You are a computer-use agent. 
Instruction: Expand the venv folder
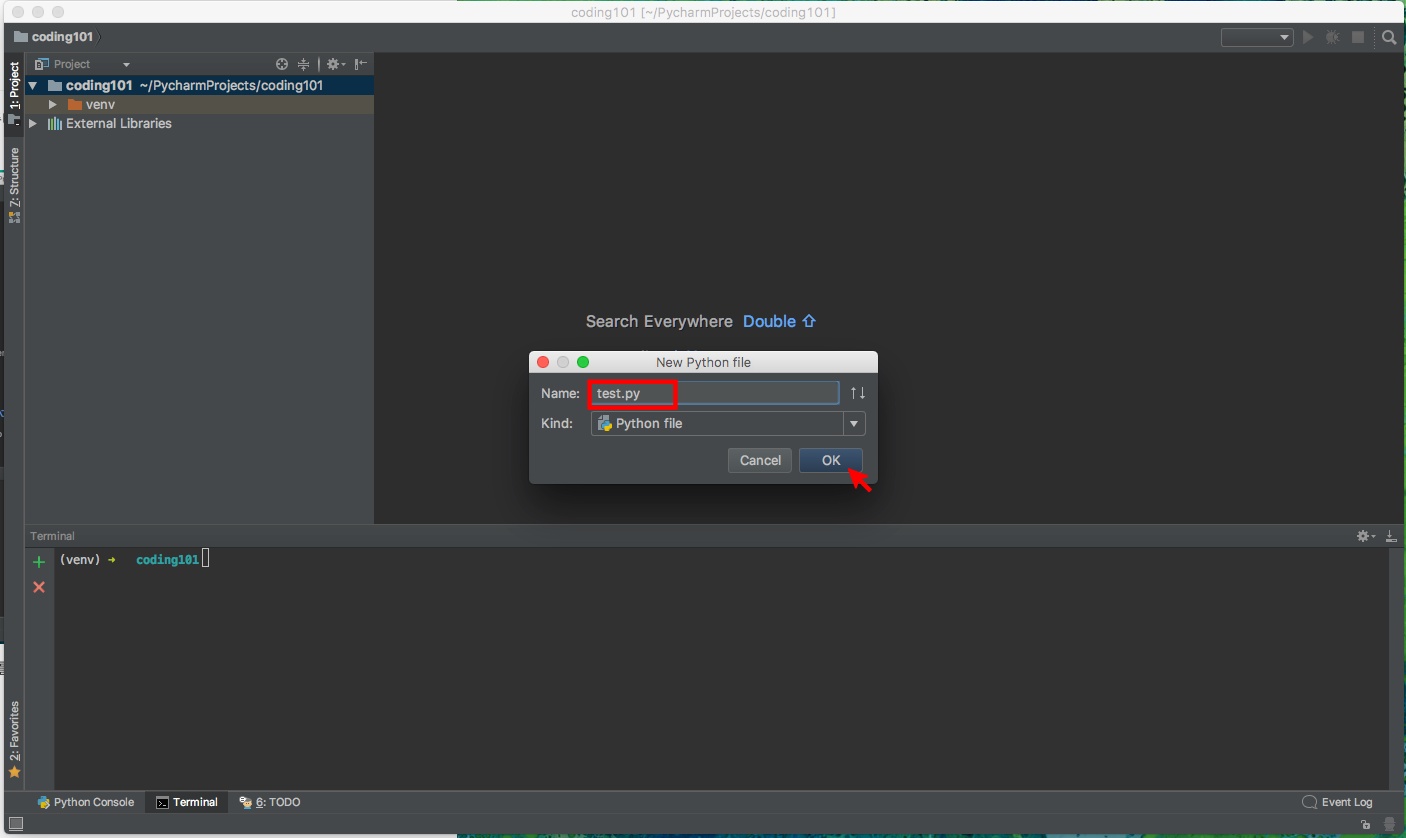[53, 104]
